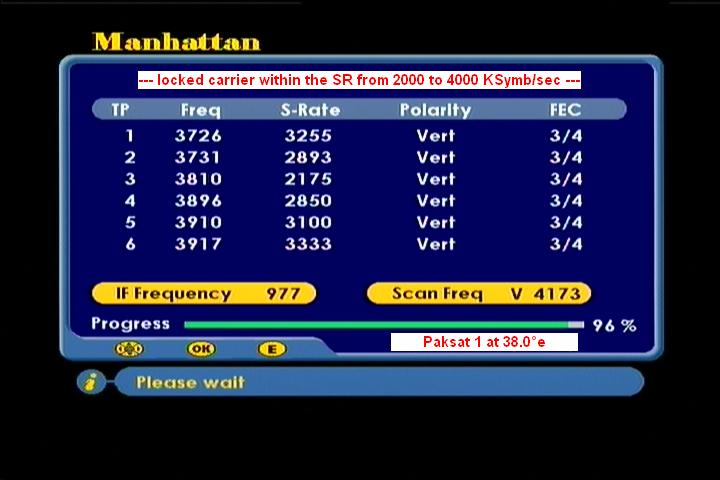The height and width of the screenshot is (480, 720).
Task: Click the Please wait status message
Action: point(190,382)
